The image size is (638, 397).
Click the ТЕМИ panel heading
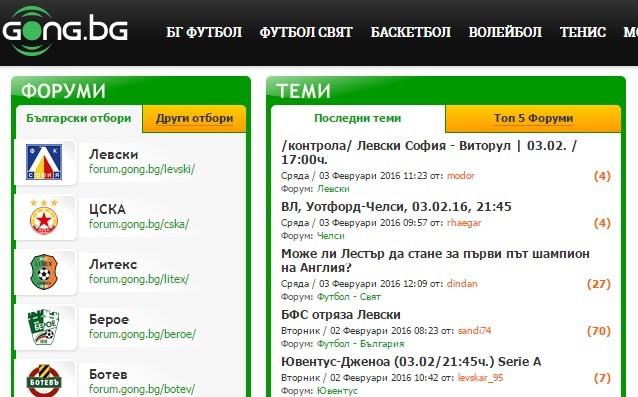[x=304, y=91]
